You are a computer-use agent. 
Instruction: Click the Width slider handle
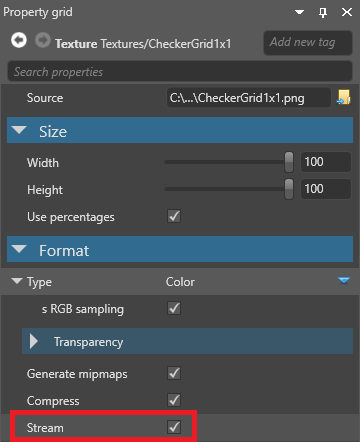point(289,162)
